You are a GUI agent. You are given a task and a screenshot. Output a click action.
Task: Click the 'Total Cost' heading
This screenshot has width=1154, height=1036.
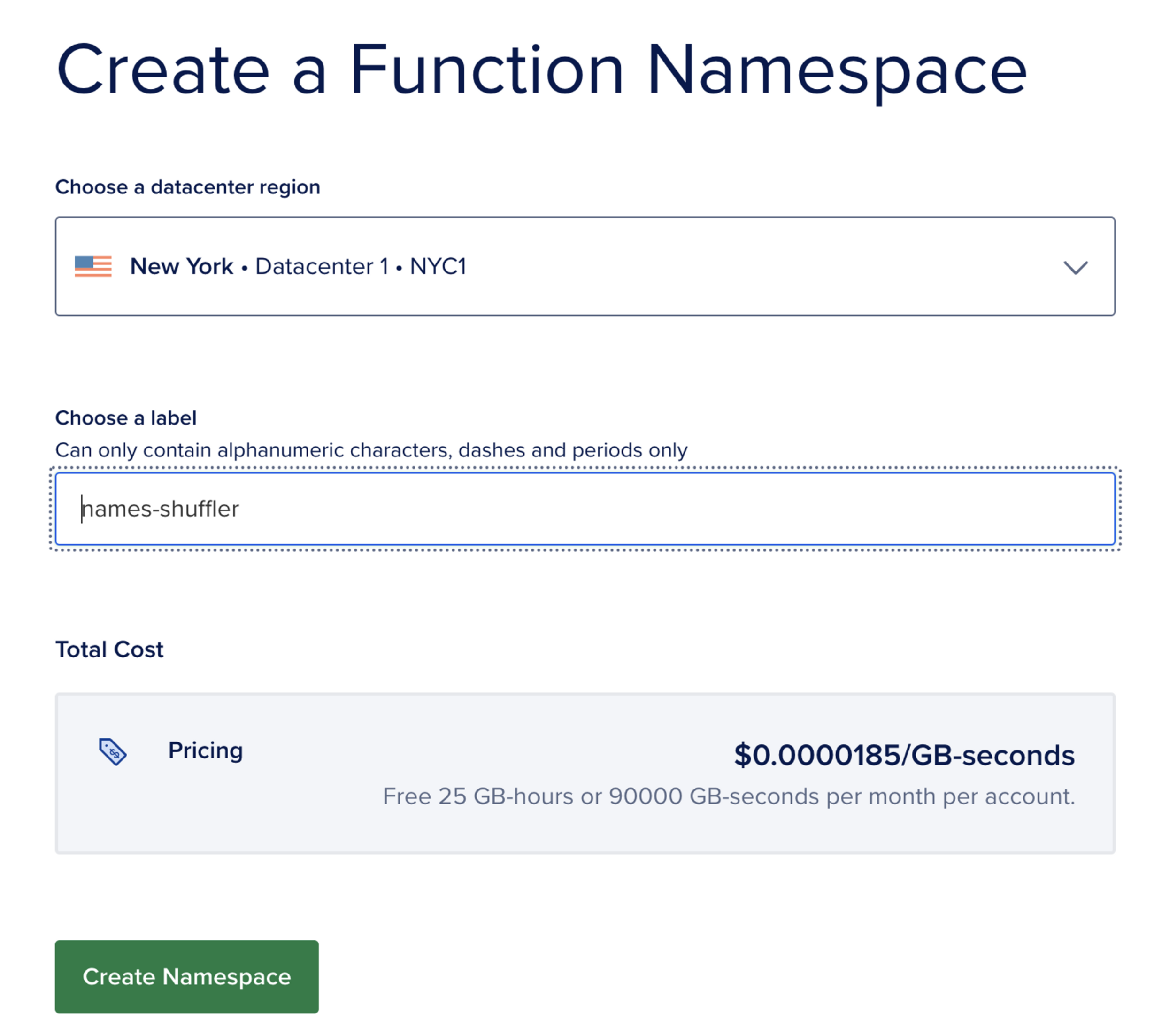(109, 649)
